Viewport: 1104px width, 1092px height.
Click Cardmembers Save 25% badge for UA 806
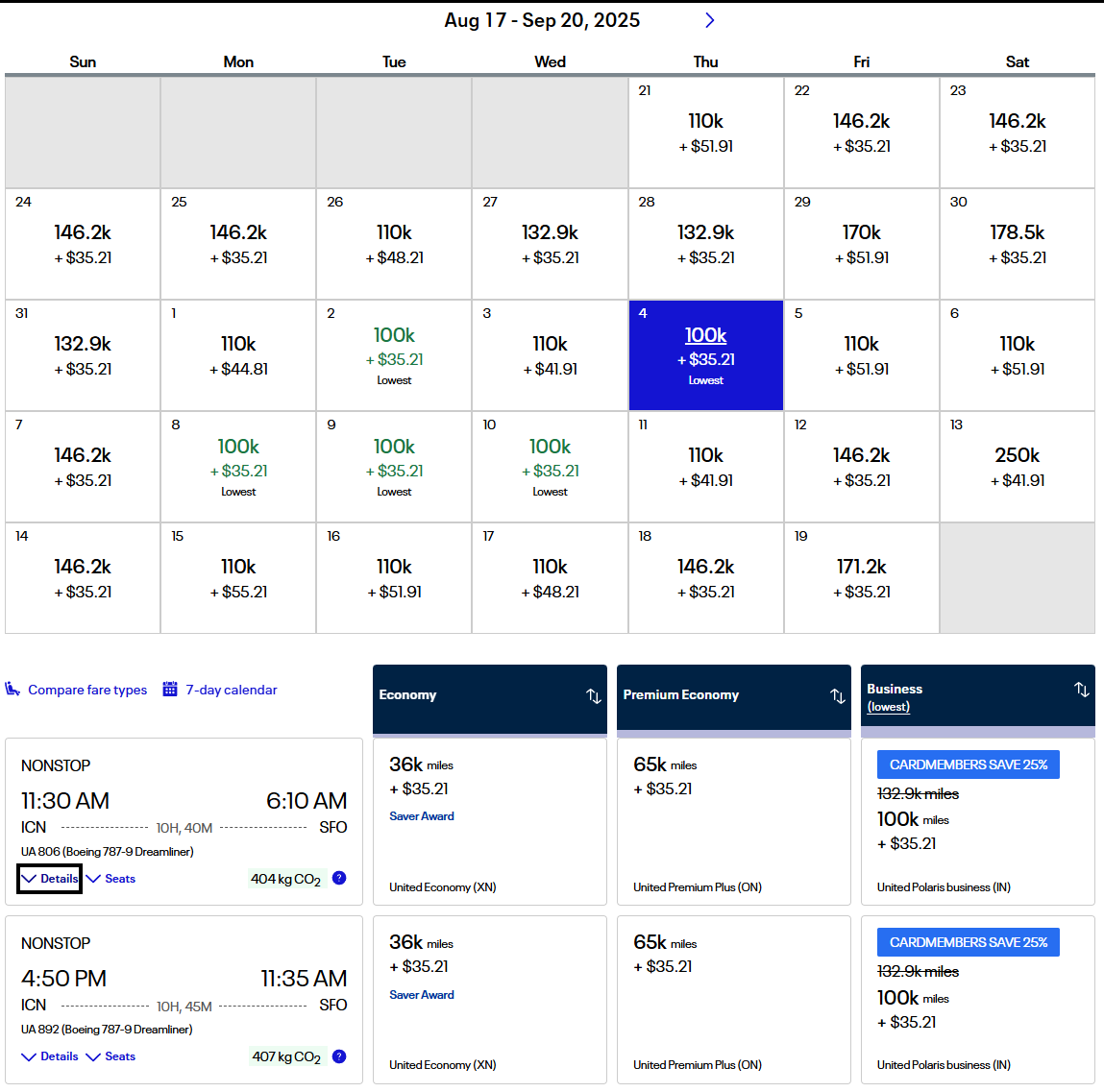coord(969,764)
